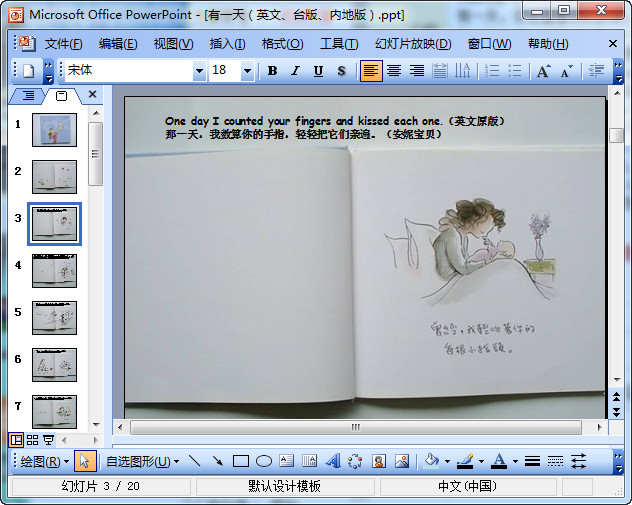Open the 窗口(W) menu
Screen dimensions: 632x505
click(489, 44)
